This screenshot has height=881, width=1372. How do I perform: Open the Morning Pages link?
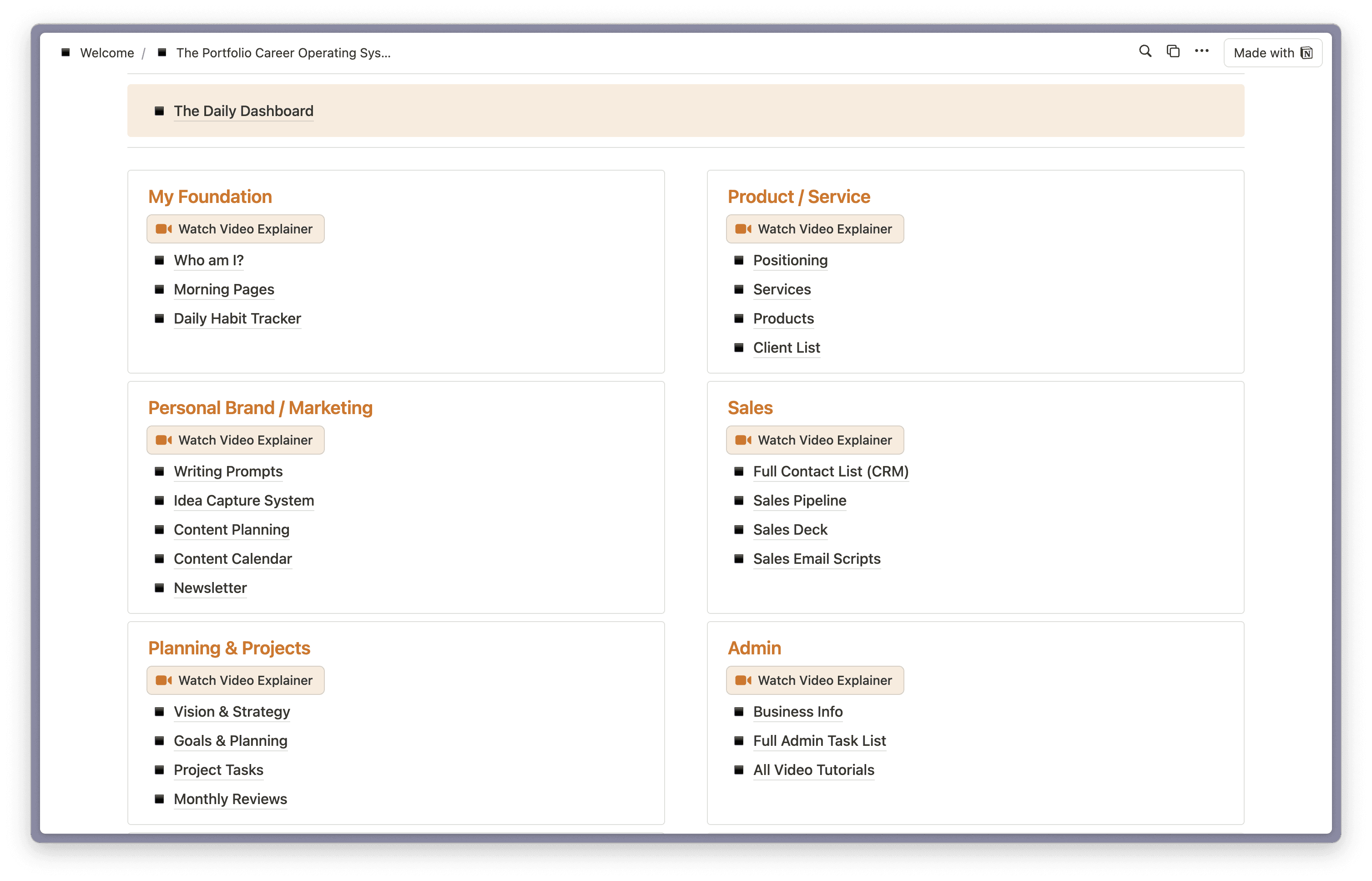point(224,289)
